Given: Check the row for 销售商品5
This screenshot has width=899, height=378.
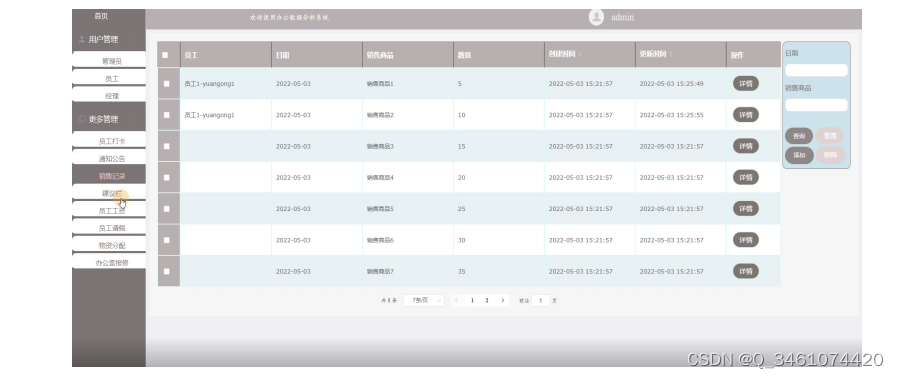Looking at the screenshot, I should pyautogui.click(x=167, y=209).
